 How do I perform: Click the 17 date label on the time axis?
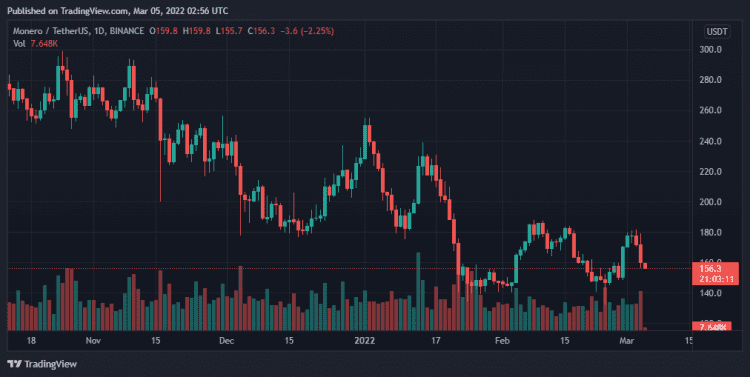click(436, 341)
